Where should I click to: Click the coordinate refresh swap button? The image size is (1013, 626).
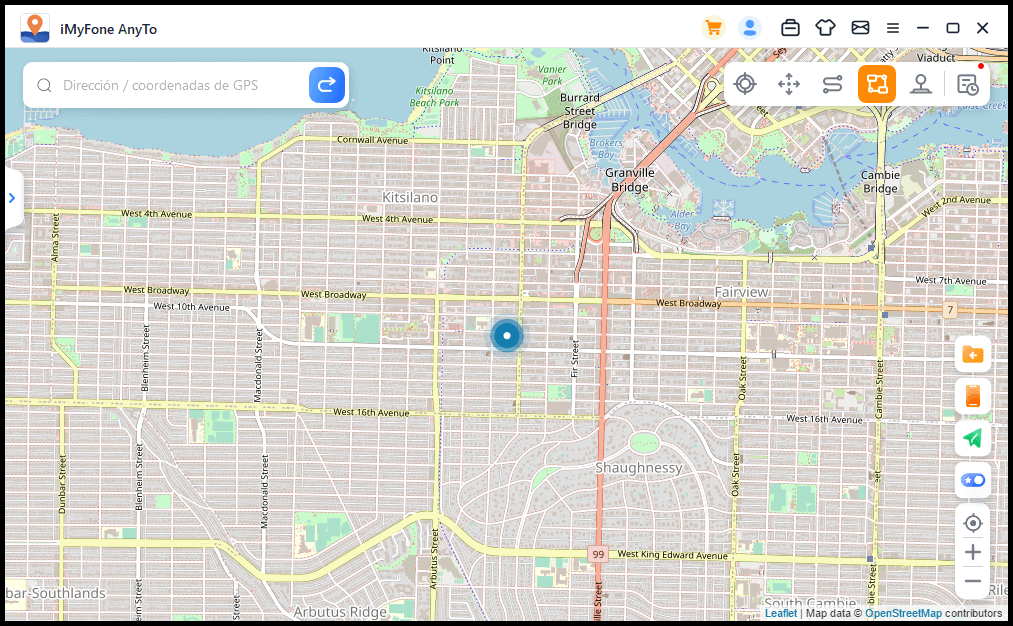pyautogui.click(x=326, y=86)
